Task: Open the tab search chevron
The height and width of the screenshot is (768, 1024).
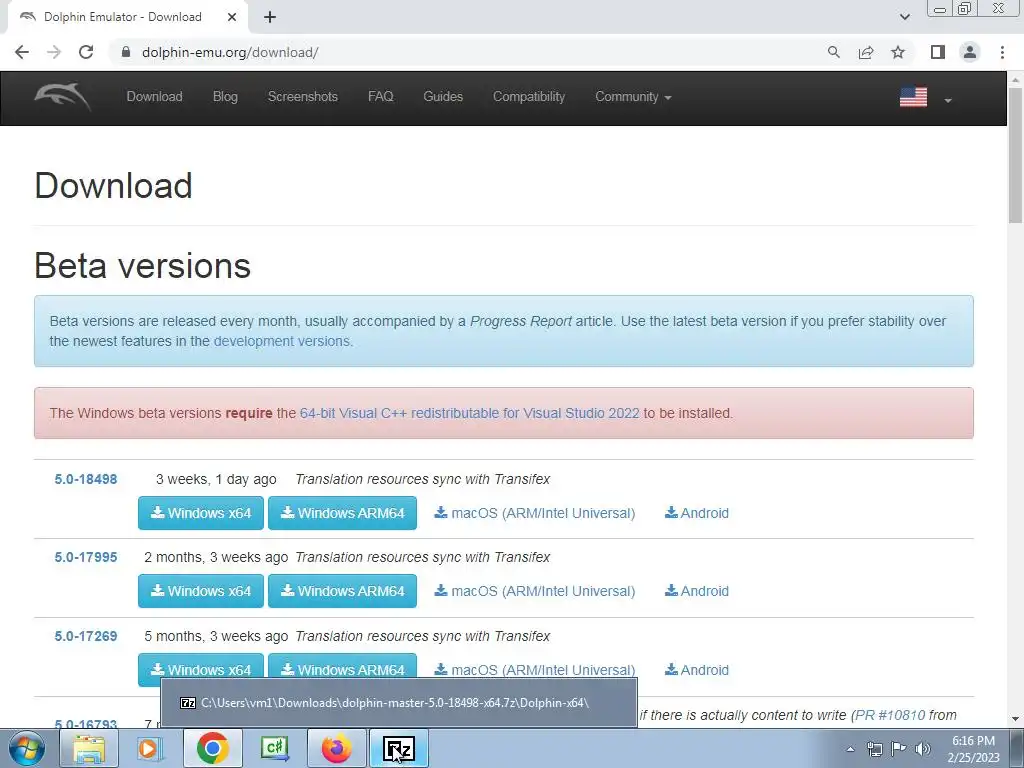Action: coord(904,17)
